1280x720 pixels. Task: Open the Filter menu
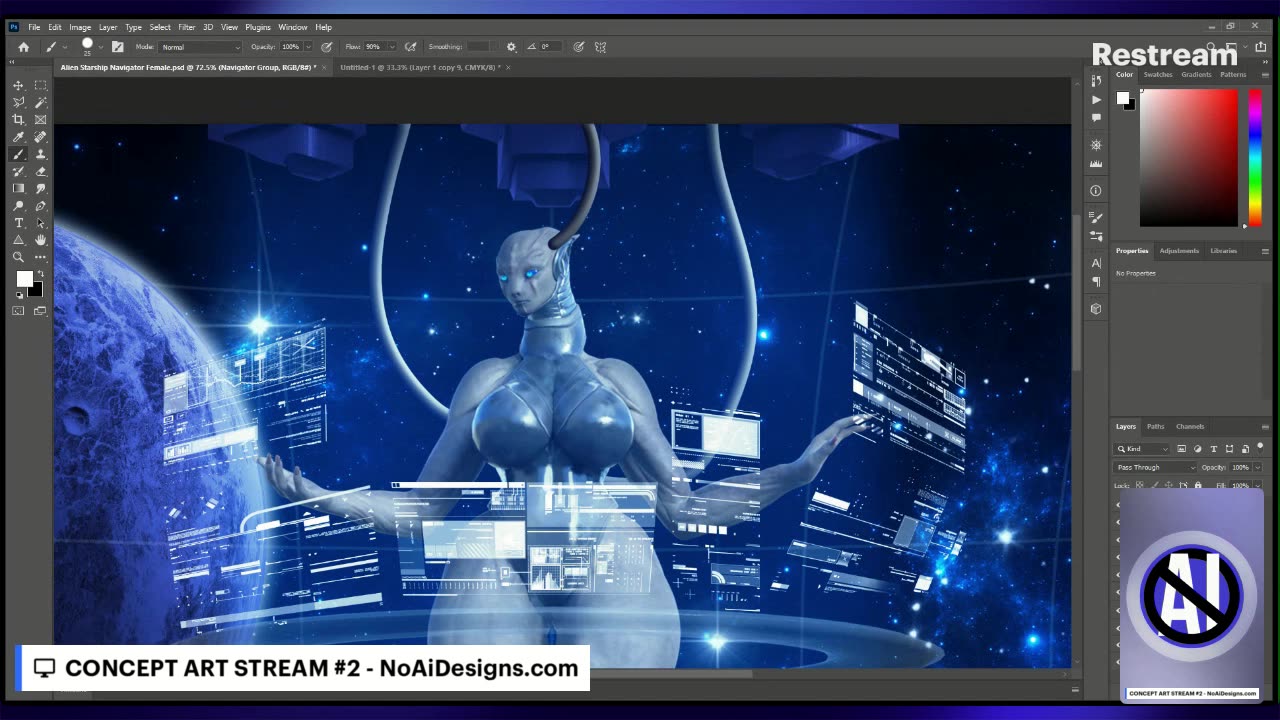(187, 27)
